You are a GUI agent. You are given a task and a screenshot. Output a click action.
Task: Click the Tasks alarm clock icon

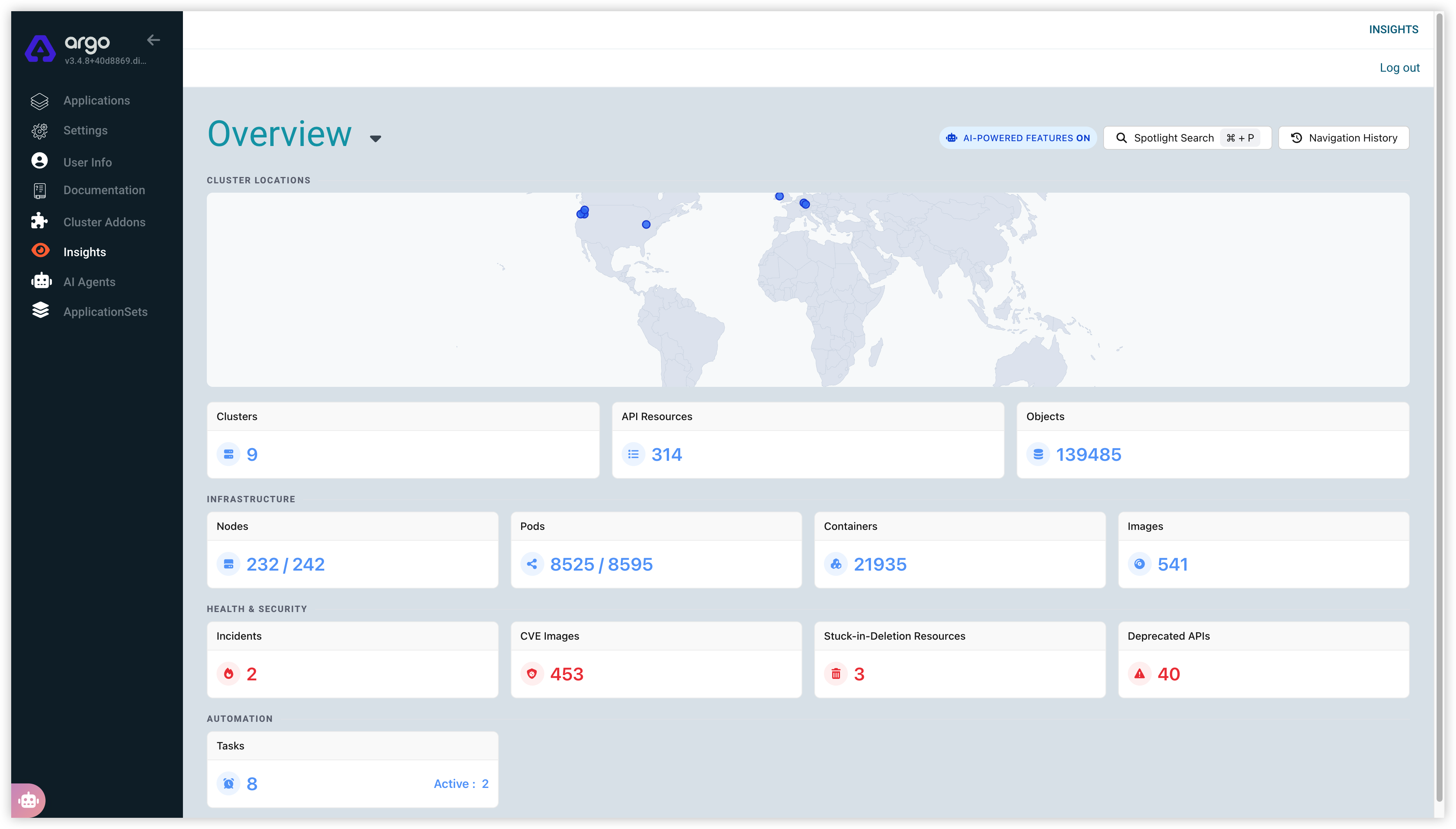(228, 784)
